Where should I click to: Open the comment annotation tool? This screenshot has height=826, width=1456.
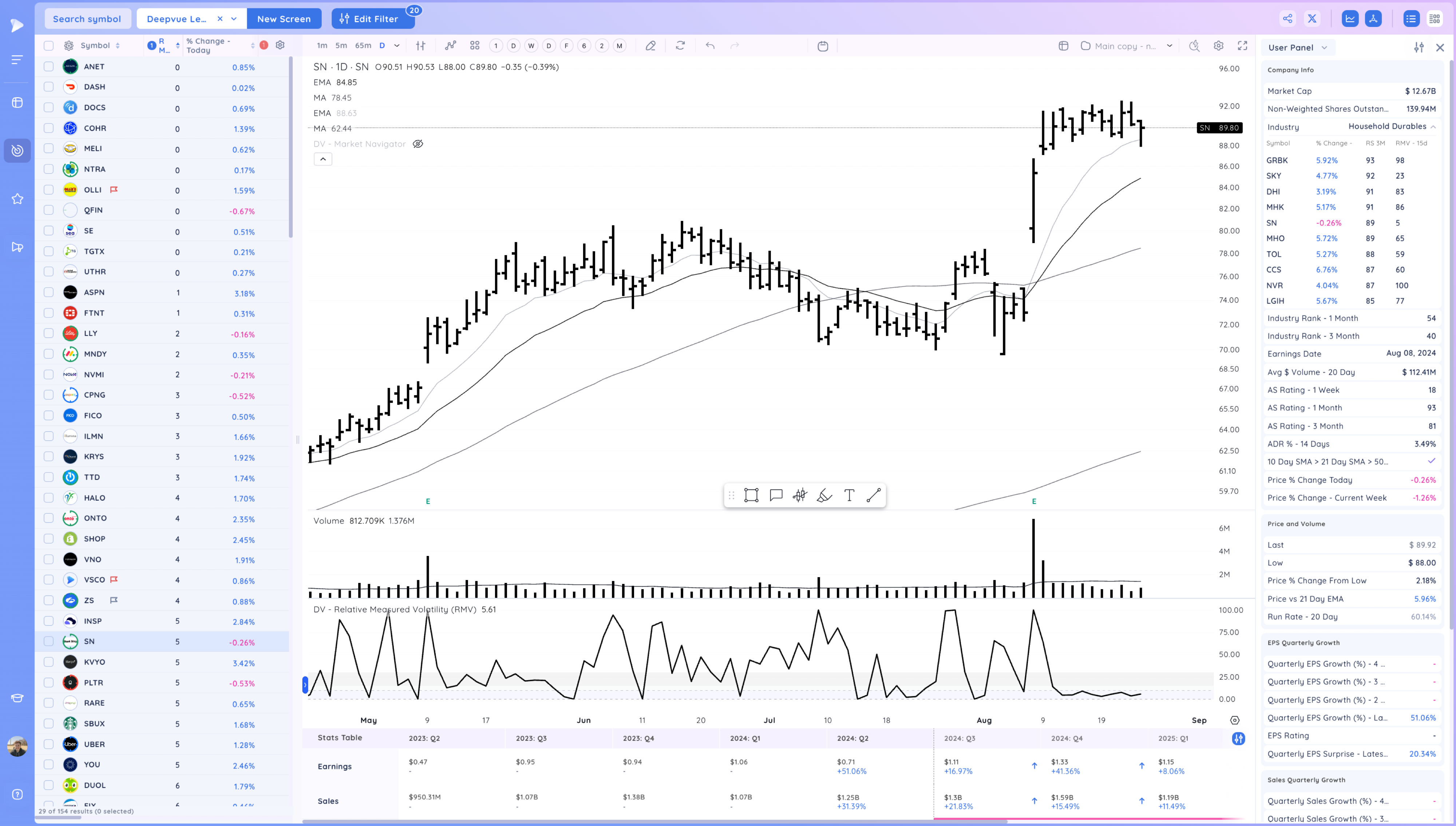pyautogui.click(x=776, y=495)
